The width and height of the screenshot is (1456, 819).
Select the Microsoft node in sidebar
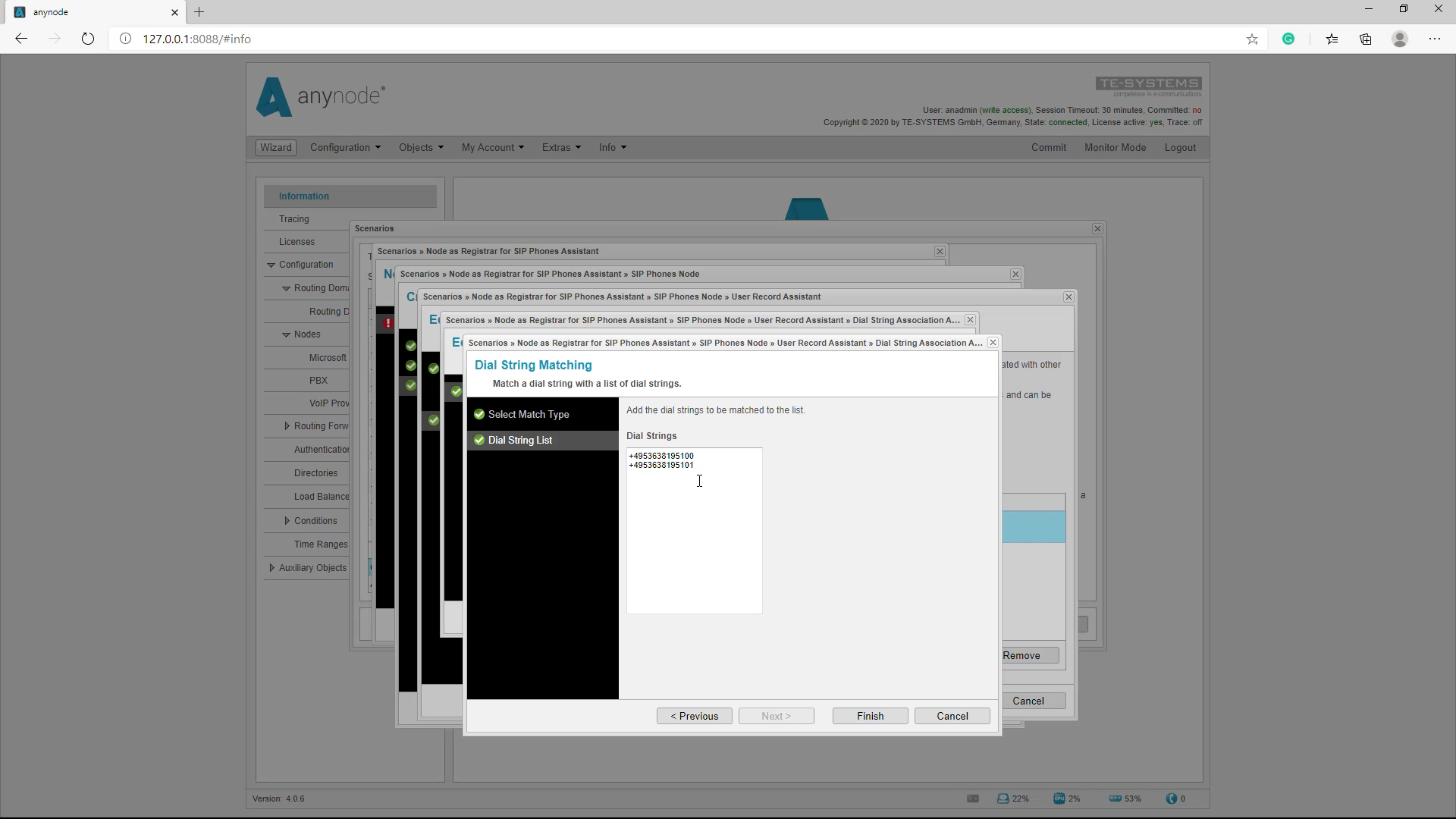pyautogui.click(x=328, y=357)
